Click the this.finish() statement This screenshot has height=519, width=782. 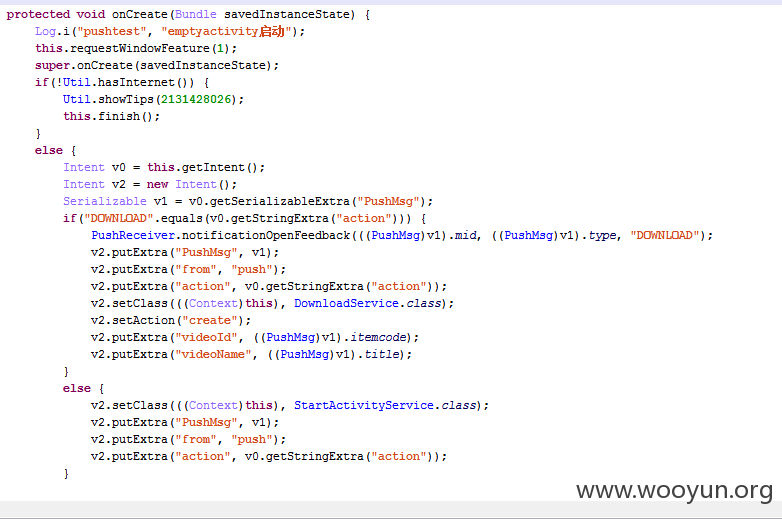(x=112, y=116)
